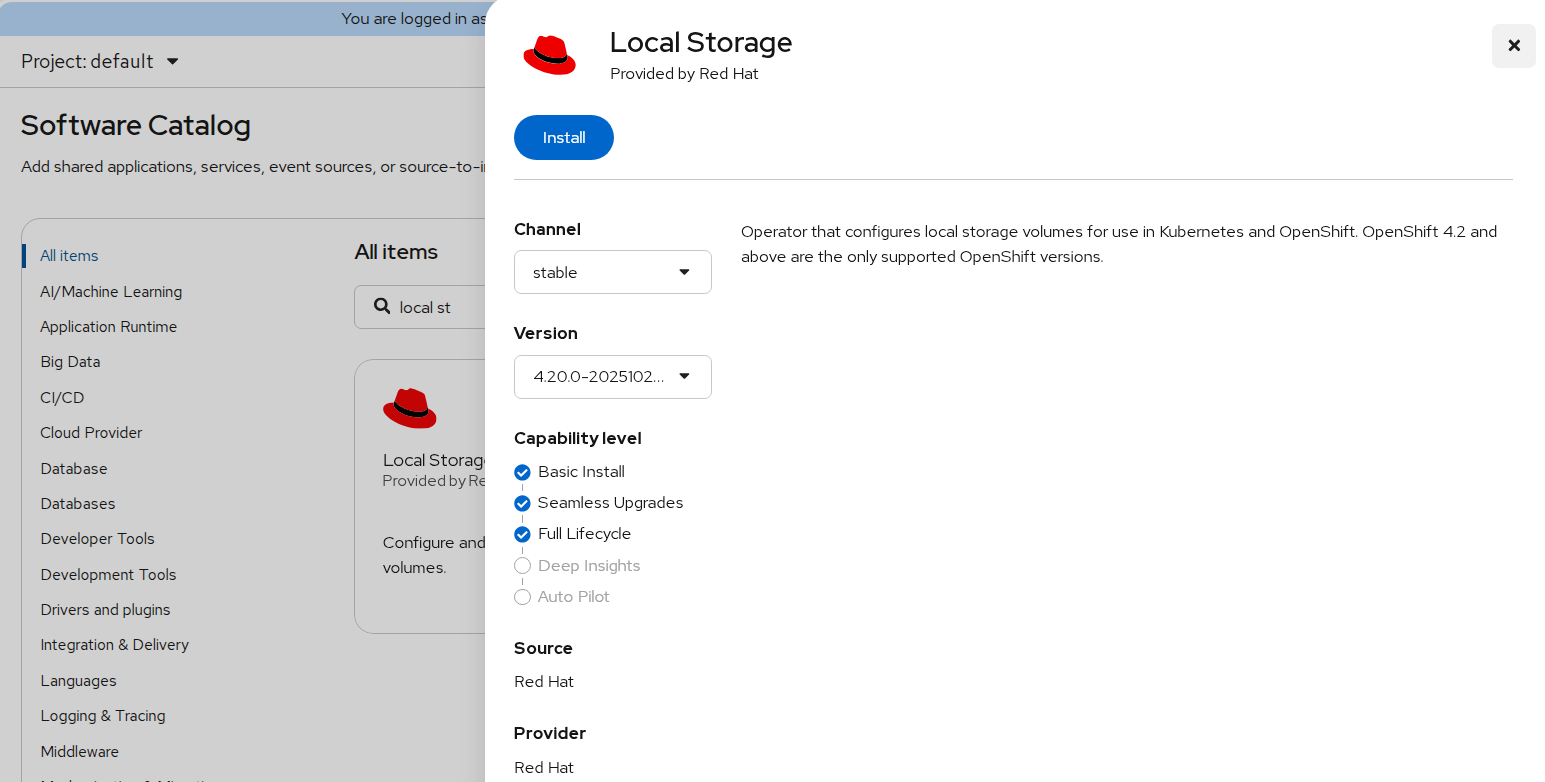
Task: Click the Red Hat logo on catalog card
Action: point(410,408)
